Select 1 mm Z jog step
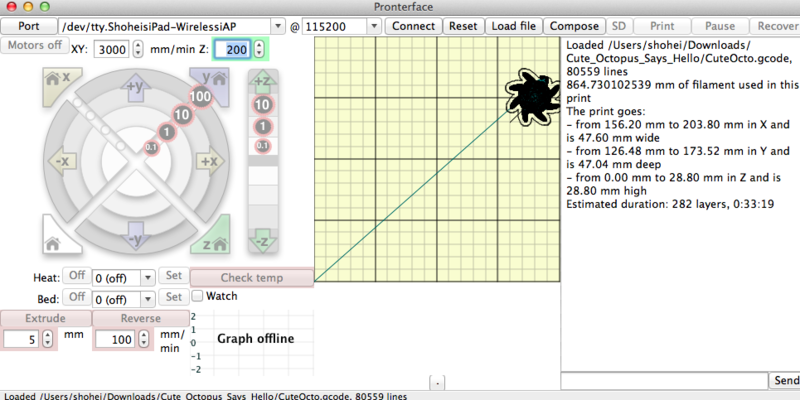Screen dimensions: 800x400 click(x=262, y=126)
